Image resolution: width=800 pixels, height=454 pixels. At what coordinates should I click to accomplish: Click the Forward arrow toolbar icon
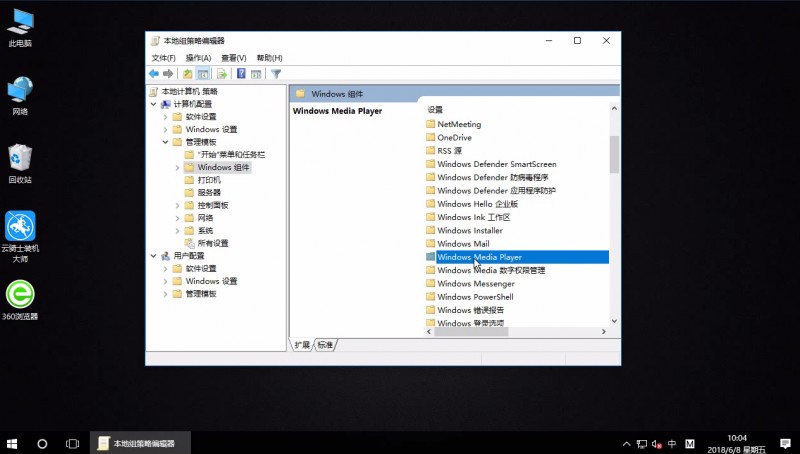(168, 74)
